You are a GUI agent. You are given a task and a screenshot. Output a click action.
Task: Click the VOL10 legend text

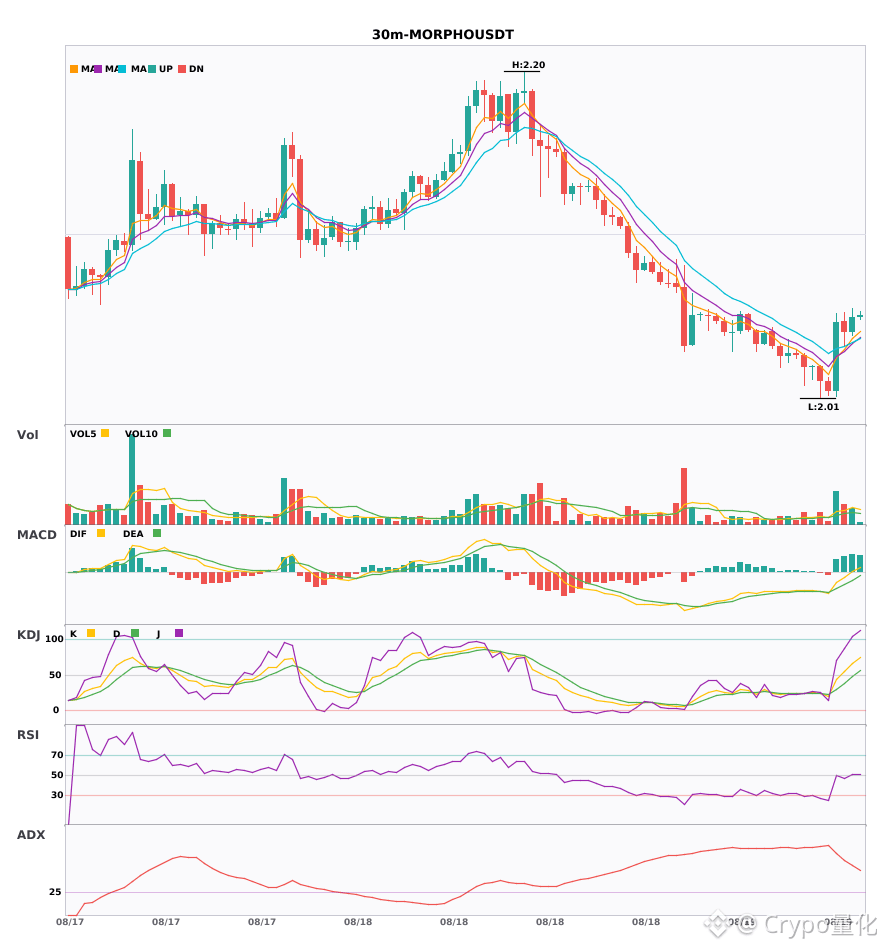pos(141,434)
